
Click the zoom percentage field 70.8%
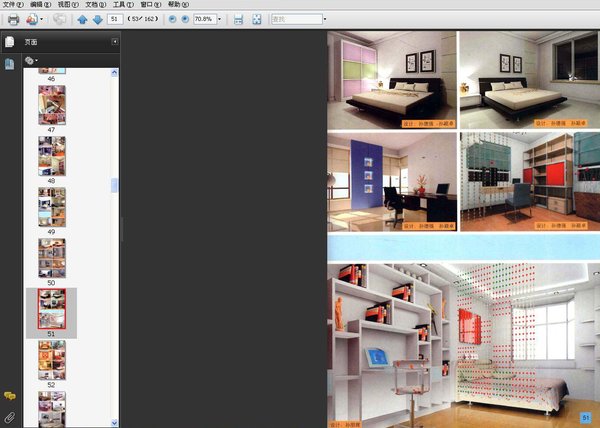(x=205, y=19)
